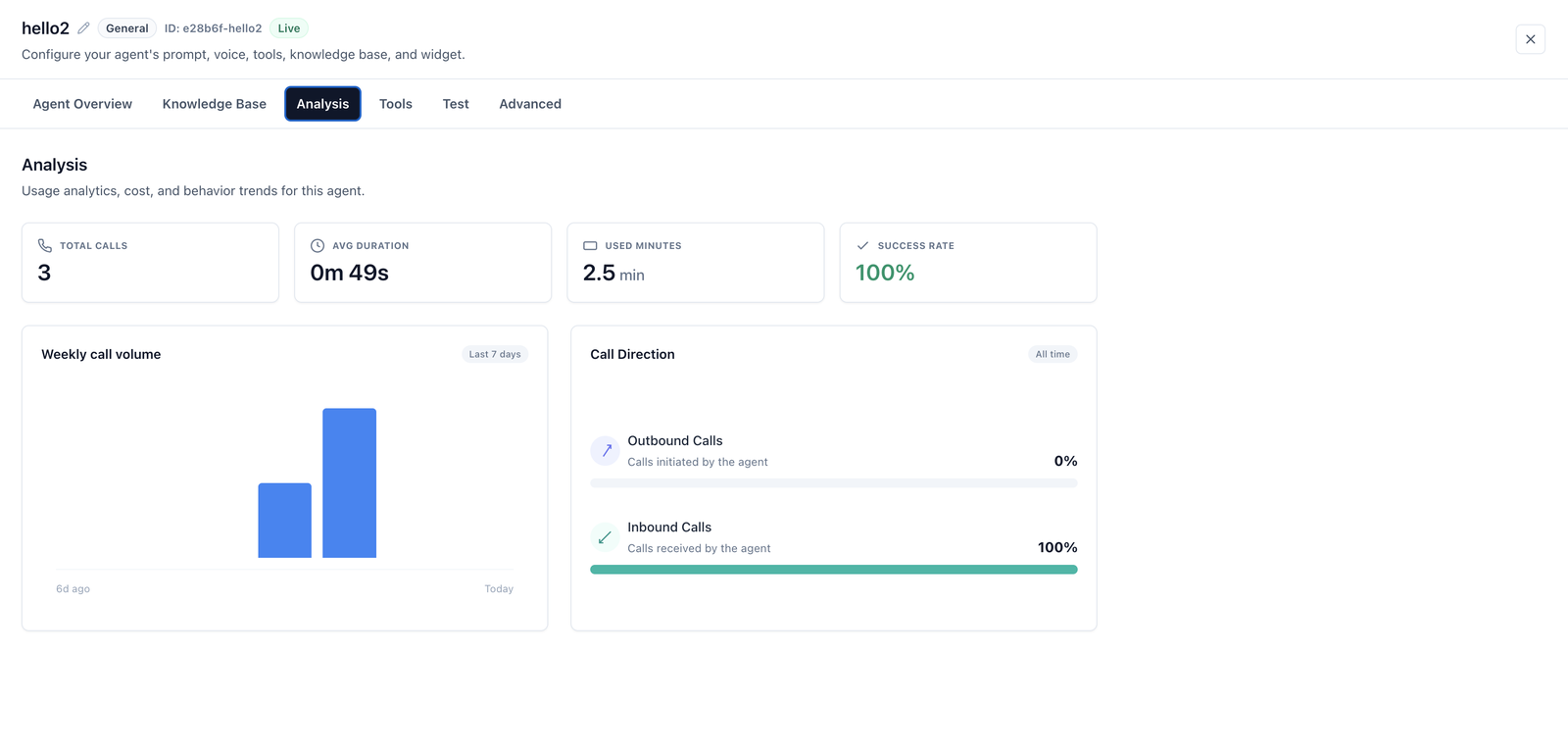Click the All time badge
The width and height of the screenshot is (1568, 754).
point(1053,354)
